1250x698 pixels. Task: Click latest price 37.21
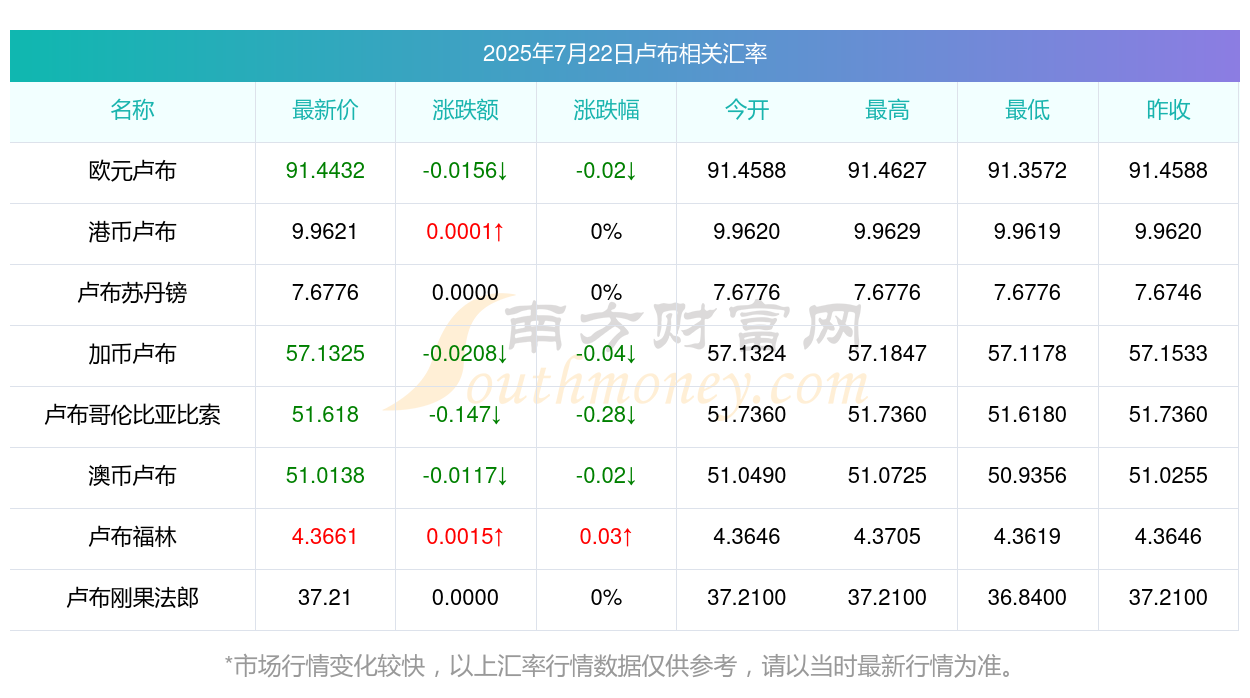325,598
